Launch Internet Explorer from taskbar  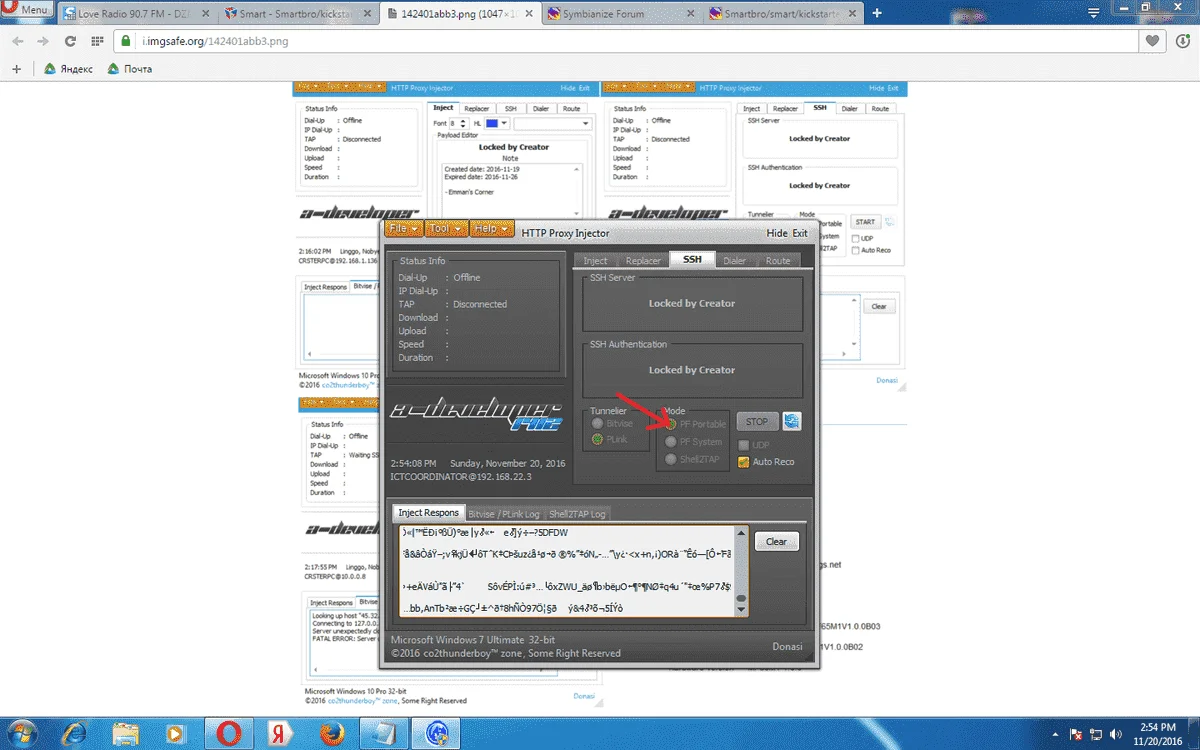pos(76,733)
